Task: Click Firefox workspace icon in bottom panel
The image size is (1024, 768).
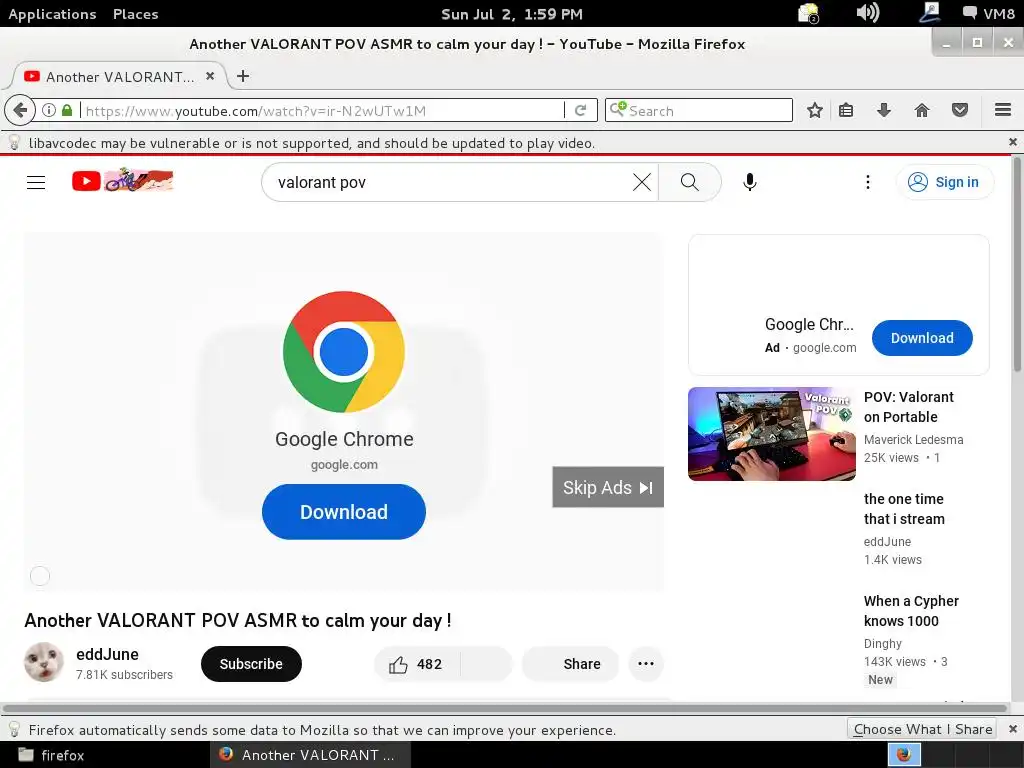Action: [x=904, y=755]
